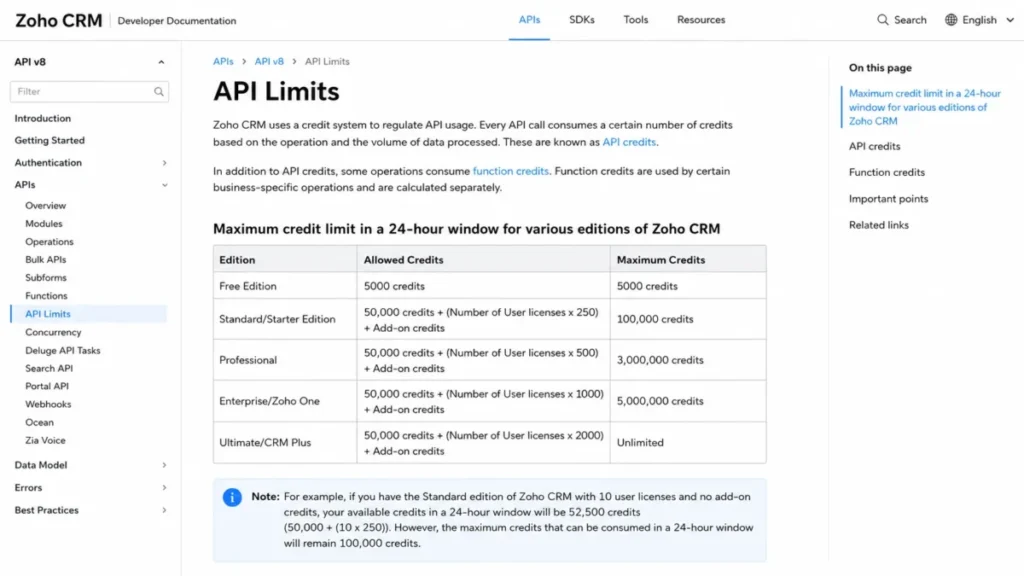Image resolution: width=1024 pixels, height=576 pixels.
Task: Click the Enterprise/Zoho One cell
Action: click(285, 401)
